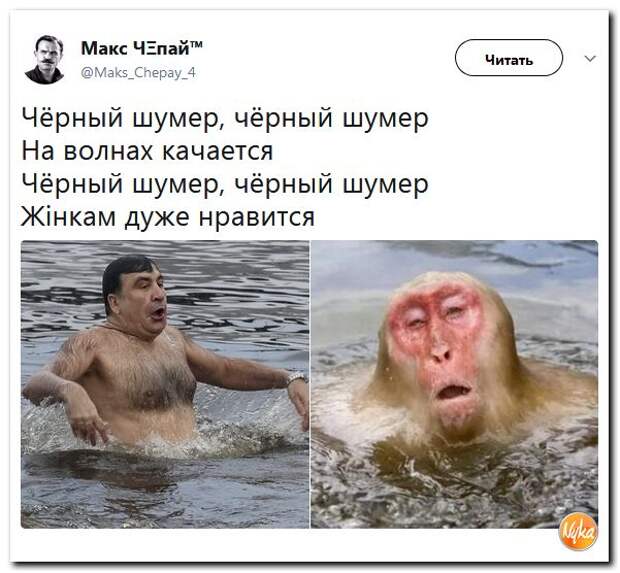The width and height of the screenshot is (620, 573).
Task: Click the monkey's open mouth
Action: pos(453,391)
